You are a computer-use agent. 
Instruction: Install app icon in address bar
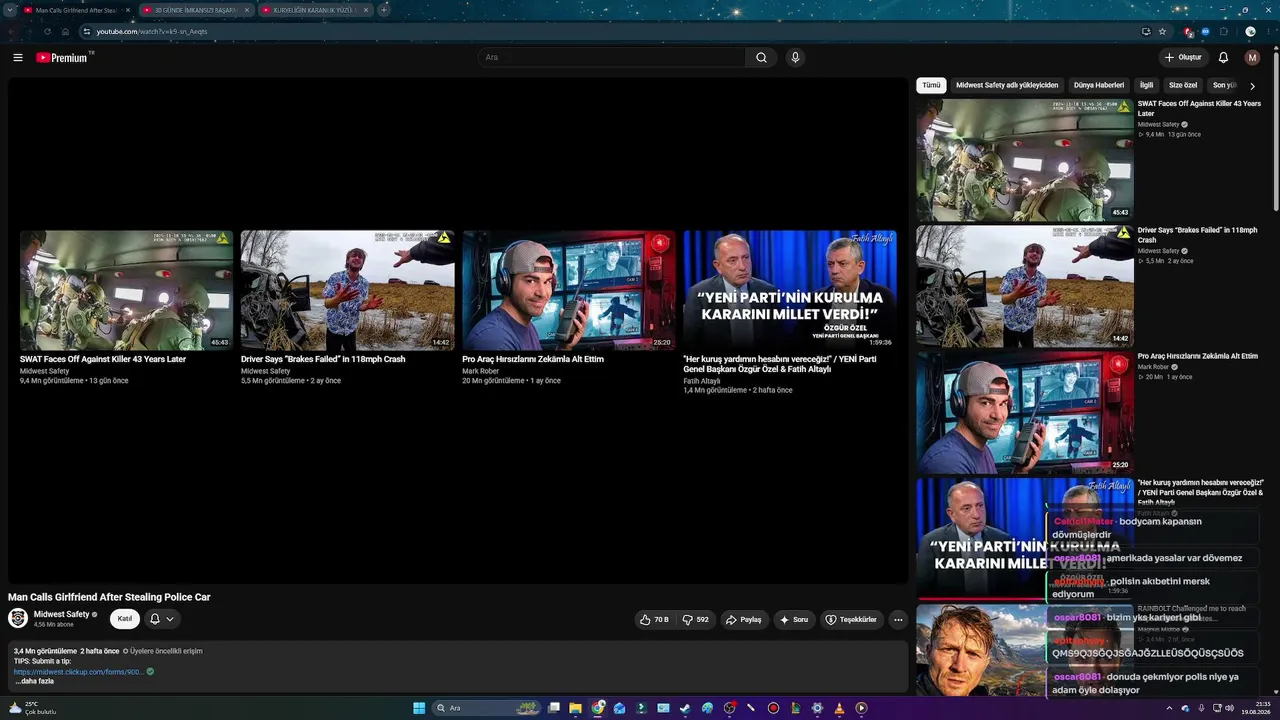[x=1146, y=31]
